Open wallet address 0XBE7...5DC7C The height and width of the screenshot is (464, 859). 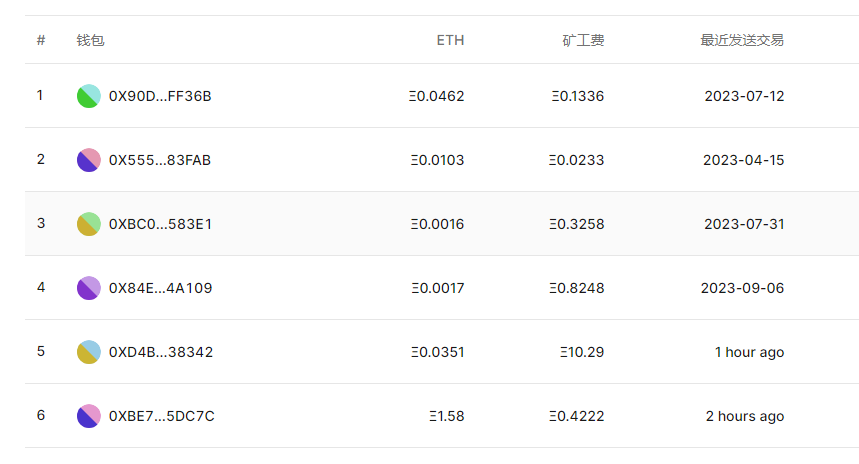tap(162, 416)
